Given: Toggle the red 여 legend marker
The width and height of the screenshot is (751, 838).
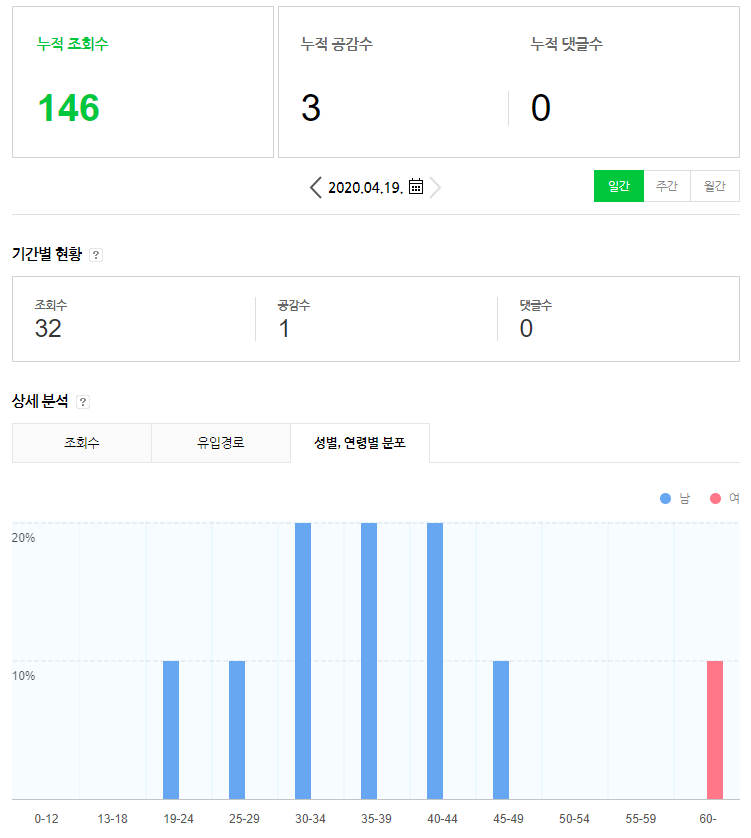Looking at the screenshot, I should coord(715,498).
